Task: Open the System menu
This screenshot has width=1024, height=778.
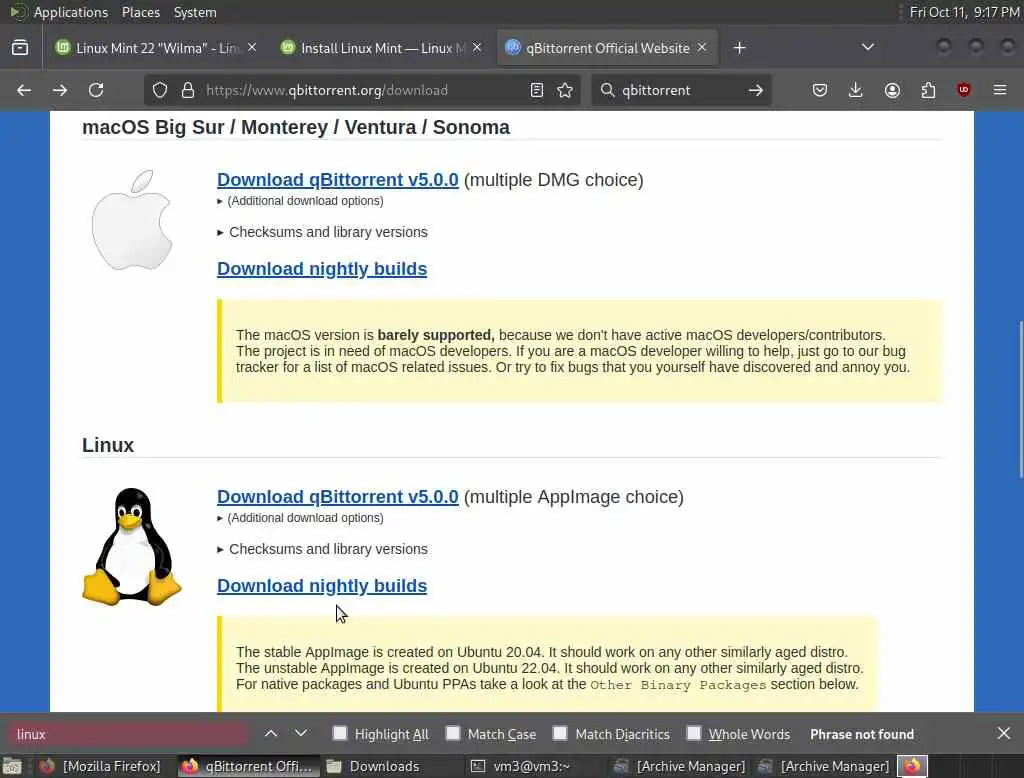Action: (195, 12)
